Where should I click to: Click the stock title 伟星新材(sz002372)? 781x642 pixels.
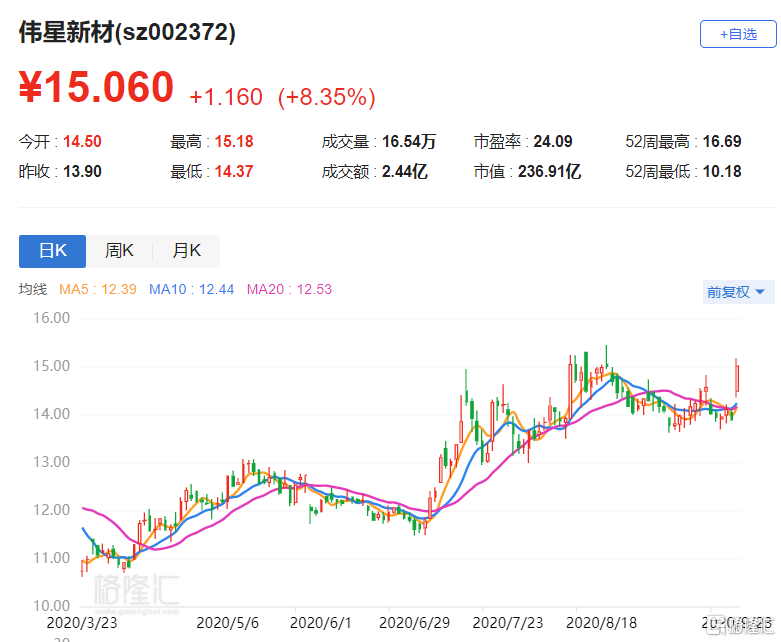click(127, 32)
